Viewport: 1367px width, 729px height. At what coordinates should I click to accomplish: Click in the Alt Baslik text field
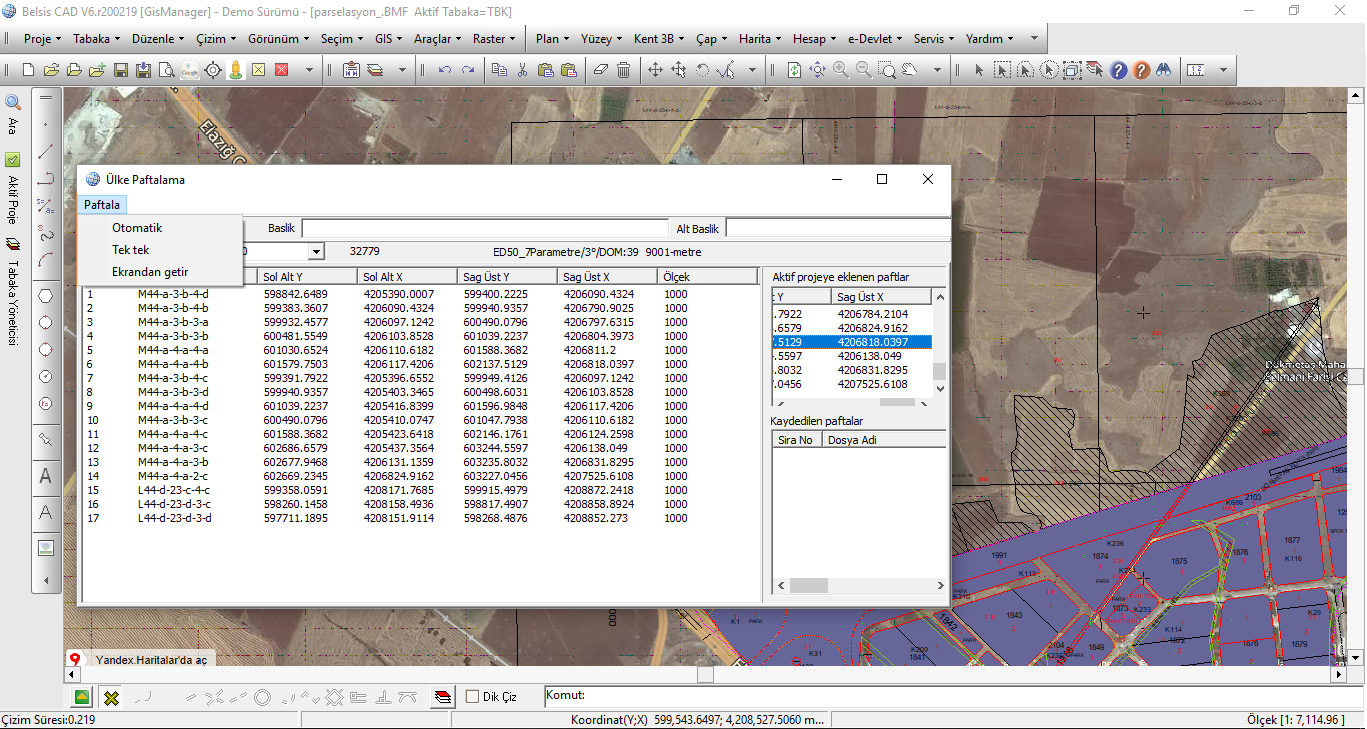pyautogui.click(x=837, y=228)
